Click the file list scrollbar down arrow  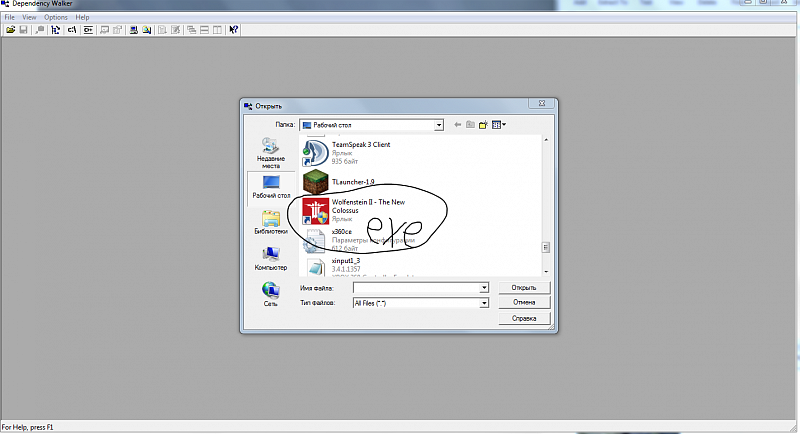546,272
